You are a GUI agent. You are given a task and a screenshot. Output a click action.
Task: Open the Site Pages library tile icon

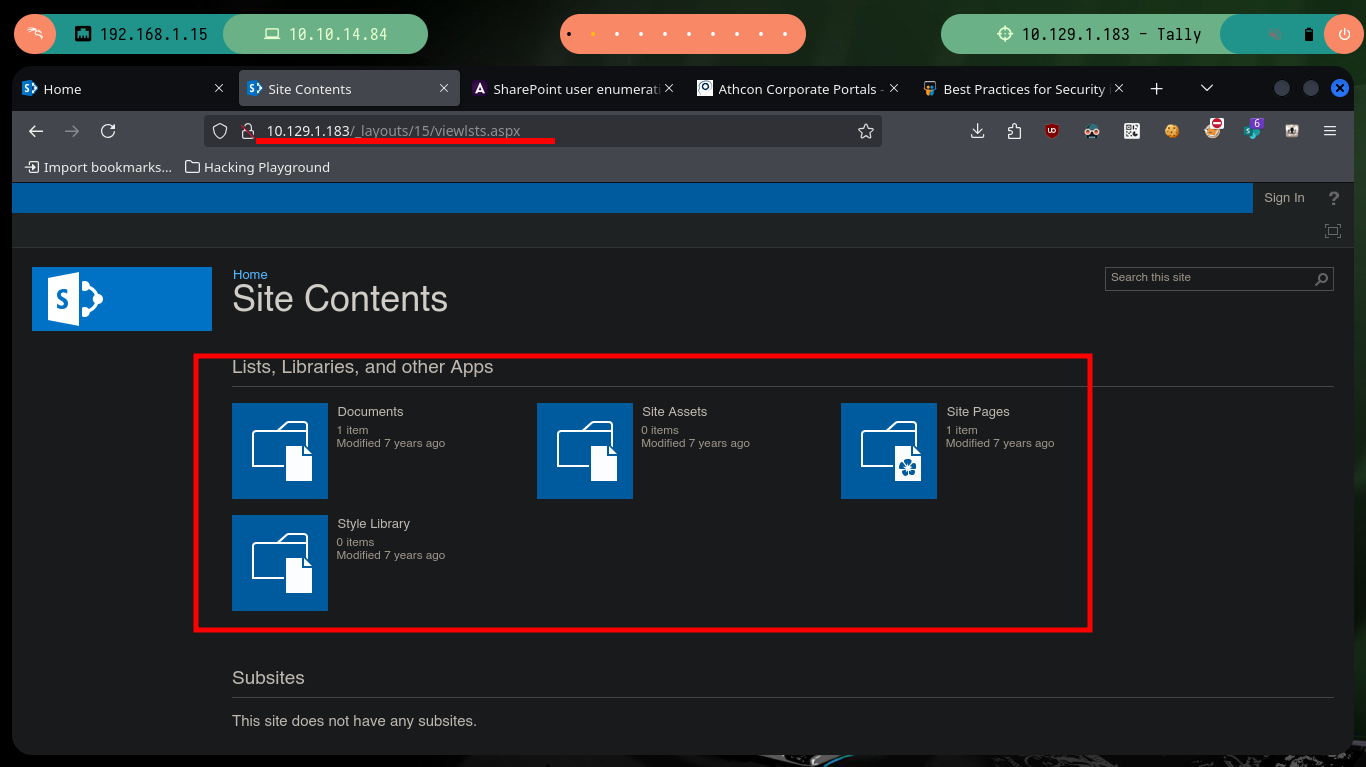click(x=889, y=451)
